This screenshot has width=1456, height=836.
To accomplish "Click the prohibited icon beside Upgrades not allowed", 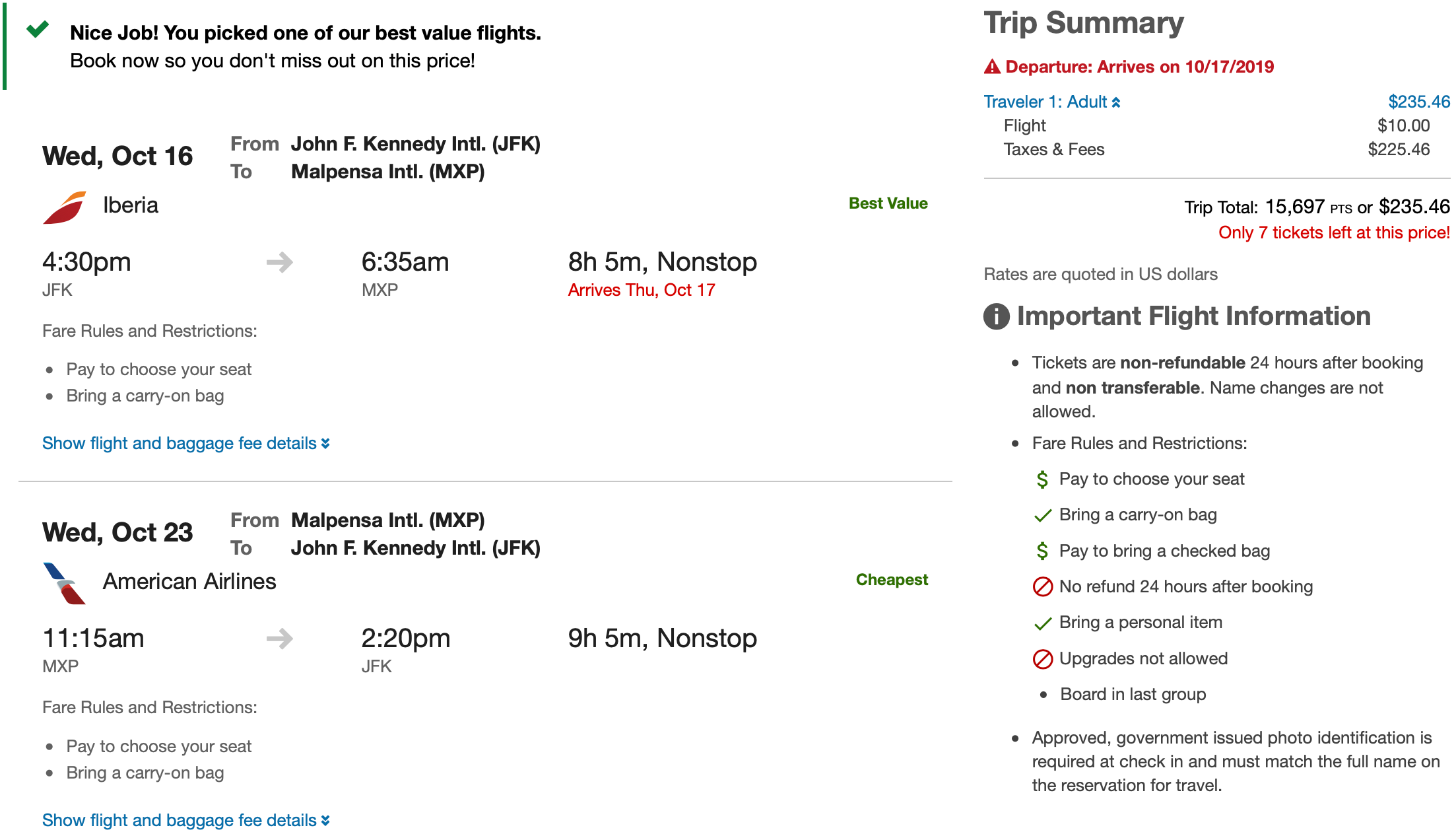I will click(x=1042, y=659).
